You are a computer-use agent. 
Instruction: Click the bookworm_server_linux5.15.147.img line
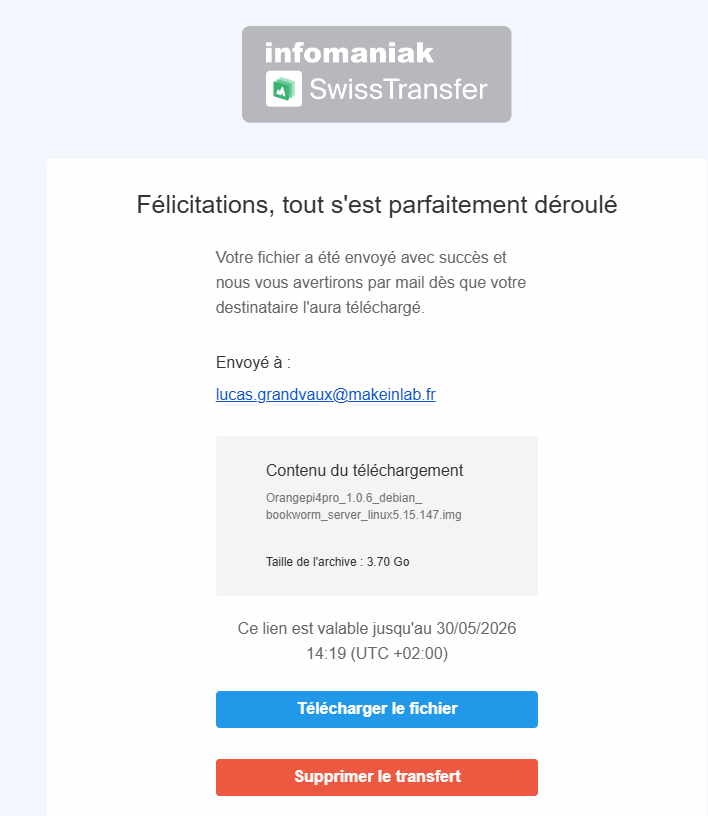tap(363, 515)
